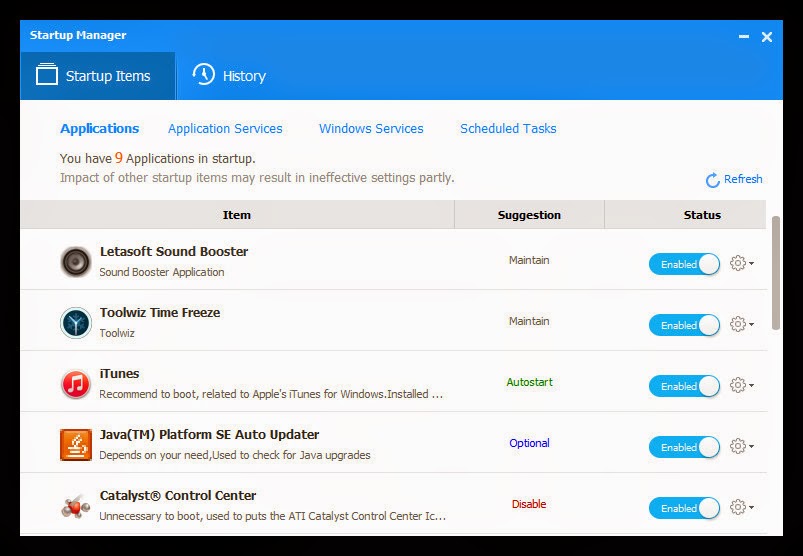Turn off Catalyst Control Center startup toggle
The height and width of the screenshot is (556, 803).
[x=684, y=508]
